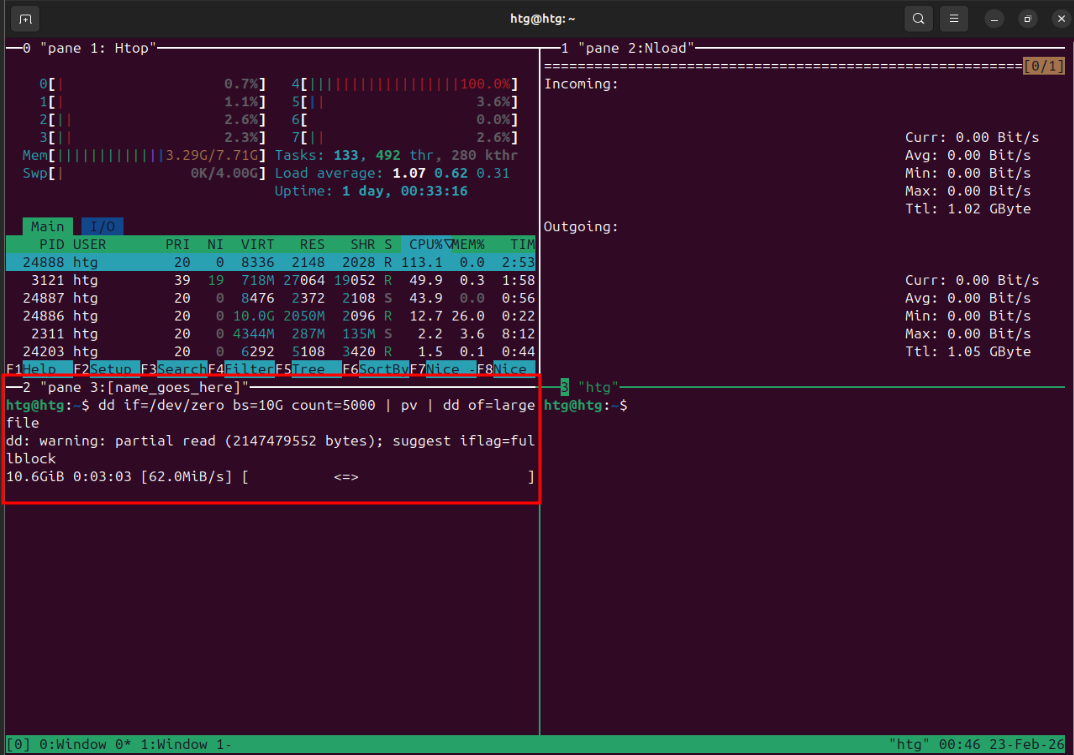Screen dimensions: 1074x755
Task: Click the Outgoing label in nload
Action: [581, 227]
